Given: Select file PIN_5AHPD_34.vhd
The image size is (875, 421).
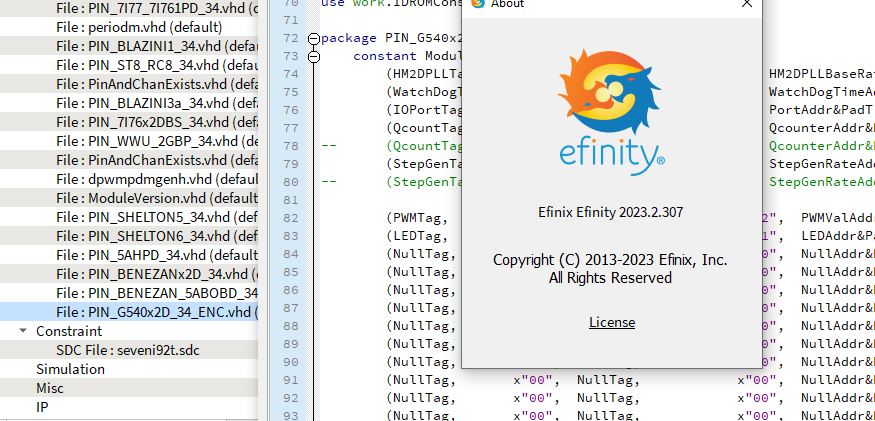Looking at the screenshot, I should [x=157, y=255].
